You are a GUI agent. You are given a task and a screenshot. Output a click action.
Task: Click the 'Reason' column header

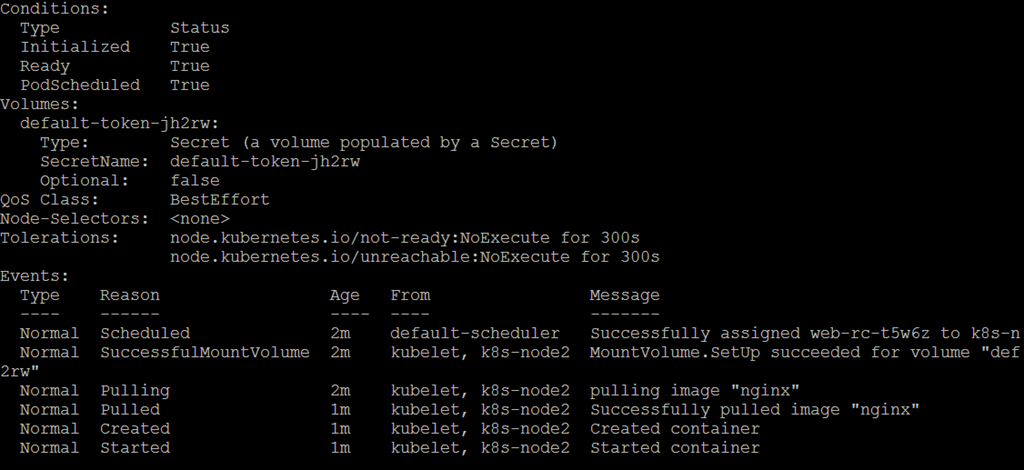[129, 295]
